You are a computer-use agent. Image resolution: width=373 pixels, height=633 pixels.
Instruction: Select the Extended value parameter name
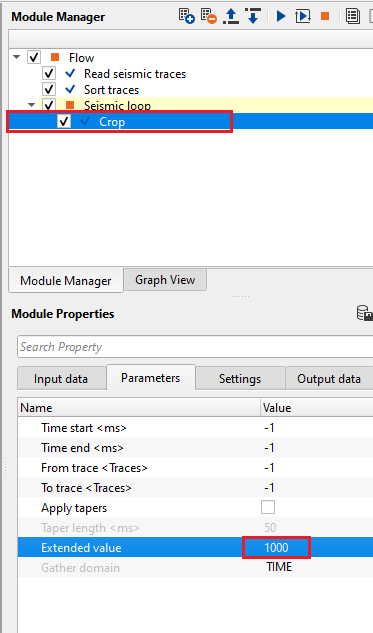pyautogui.click(x=81, y=548)
